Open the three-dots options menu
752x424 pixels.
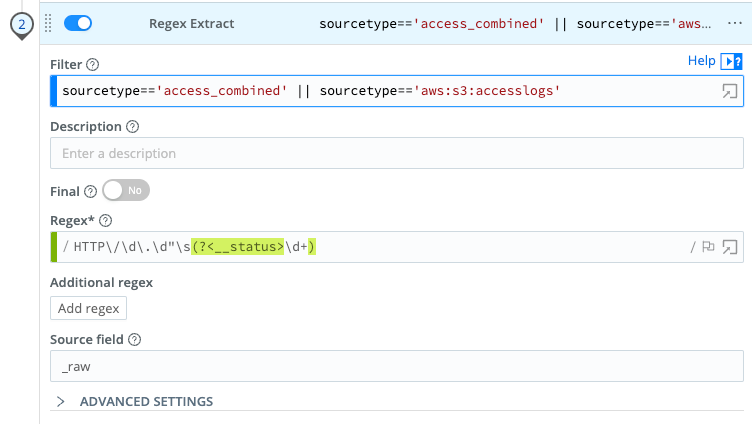click(x=735, y=23)
